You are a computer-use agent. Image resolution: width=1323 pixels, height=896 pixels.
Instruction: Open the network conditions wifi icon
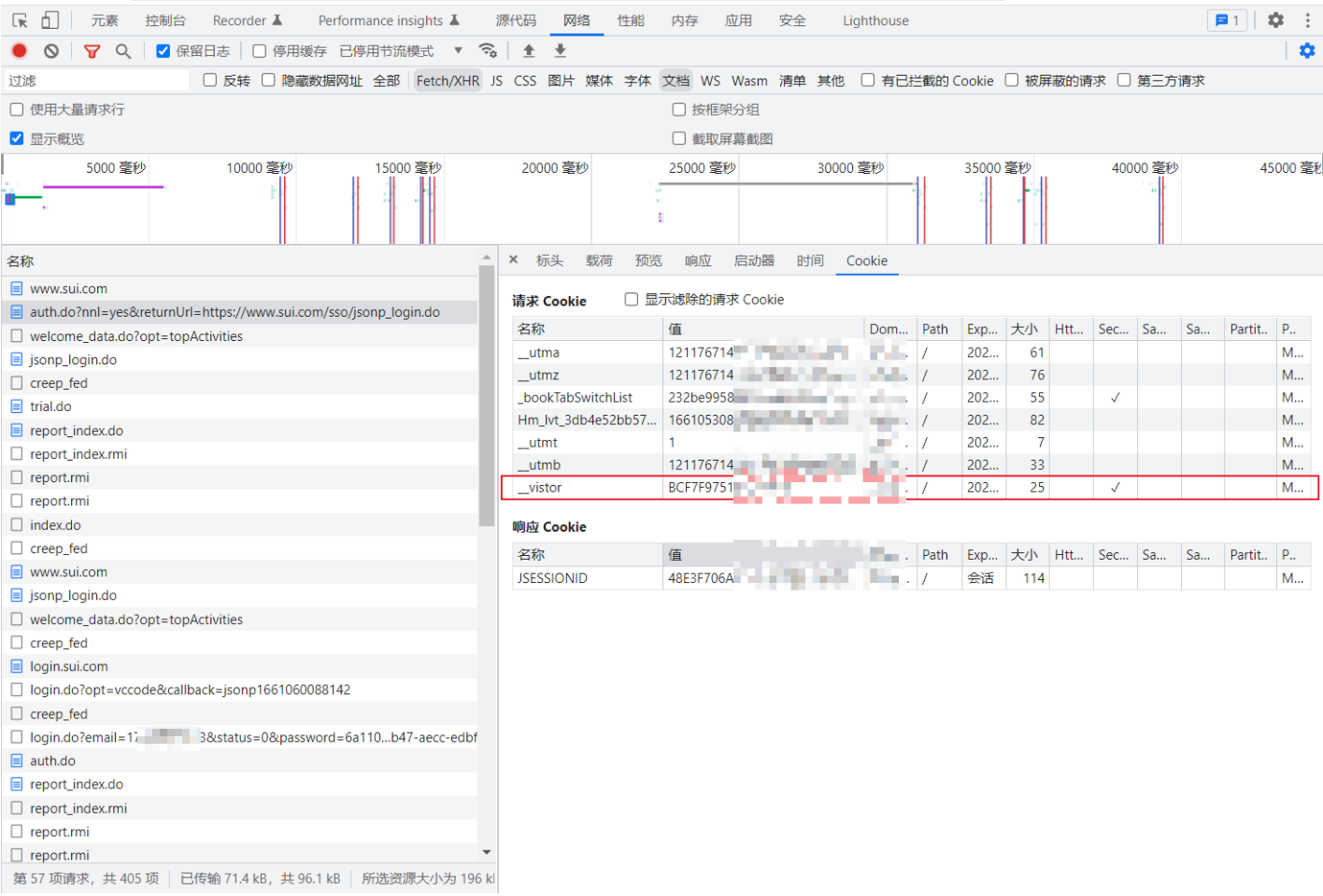(x=488, y=51)
